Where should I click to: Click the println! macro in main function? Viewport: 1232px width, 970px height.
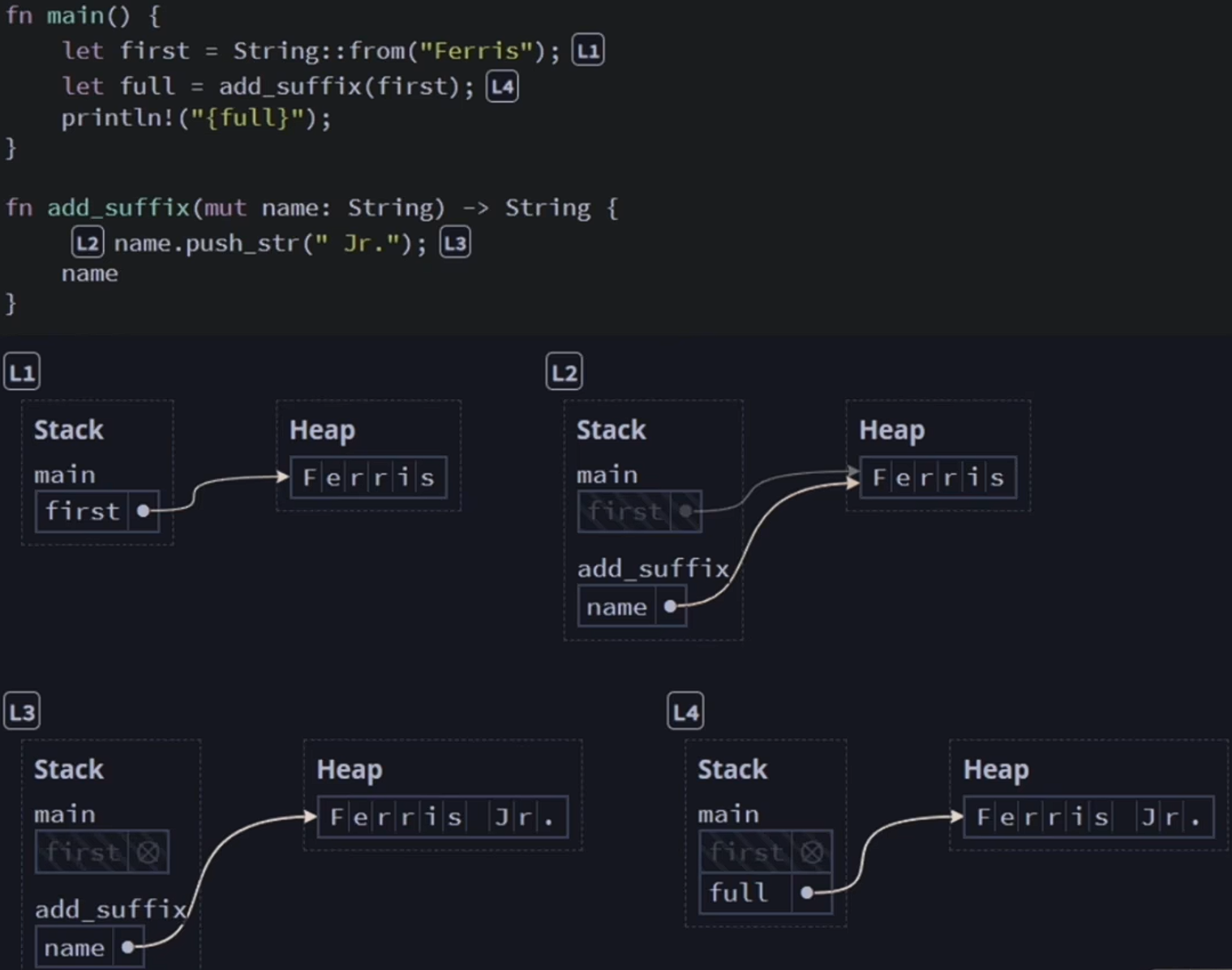point(118,118)
